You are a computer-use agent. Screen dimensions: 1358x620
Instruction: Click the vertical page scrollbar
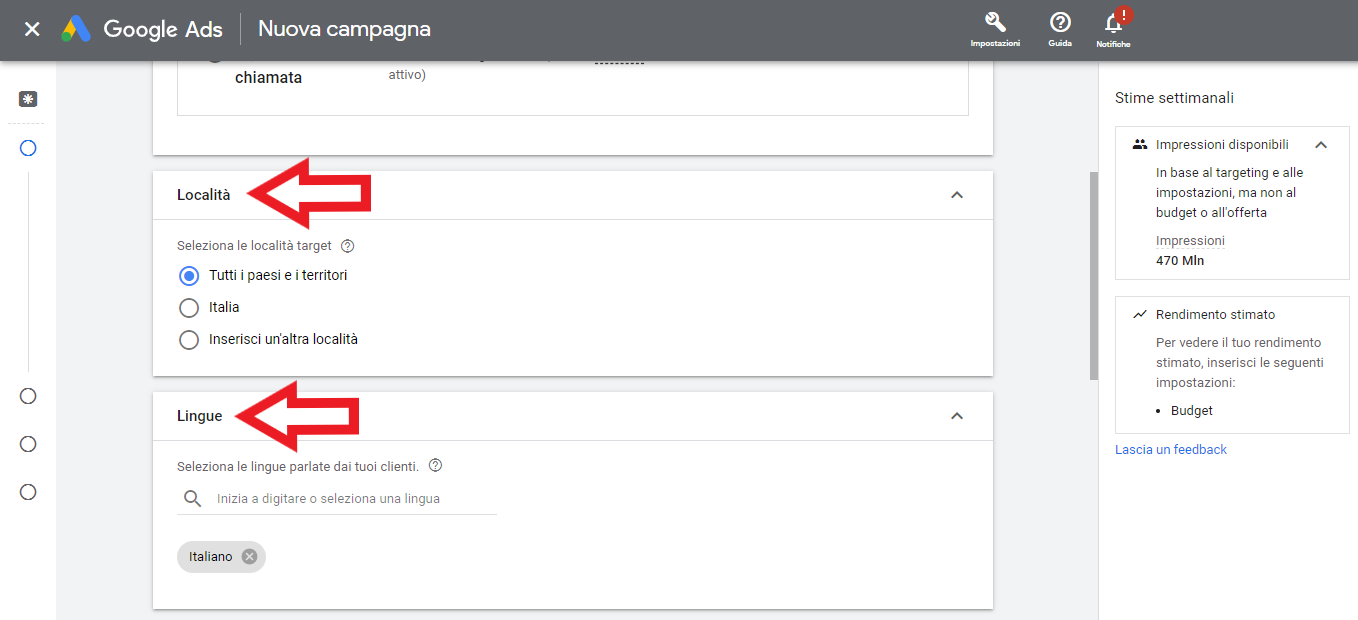pyautogui.click(x=1094, y=275)
